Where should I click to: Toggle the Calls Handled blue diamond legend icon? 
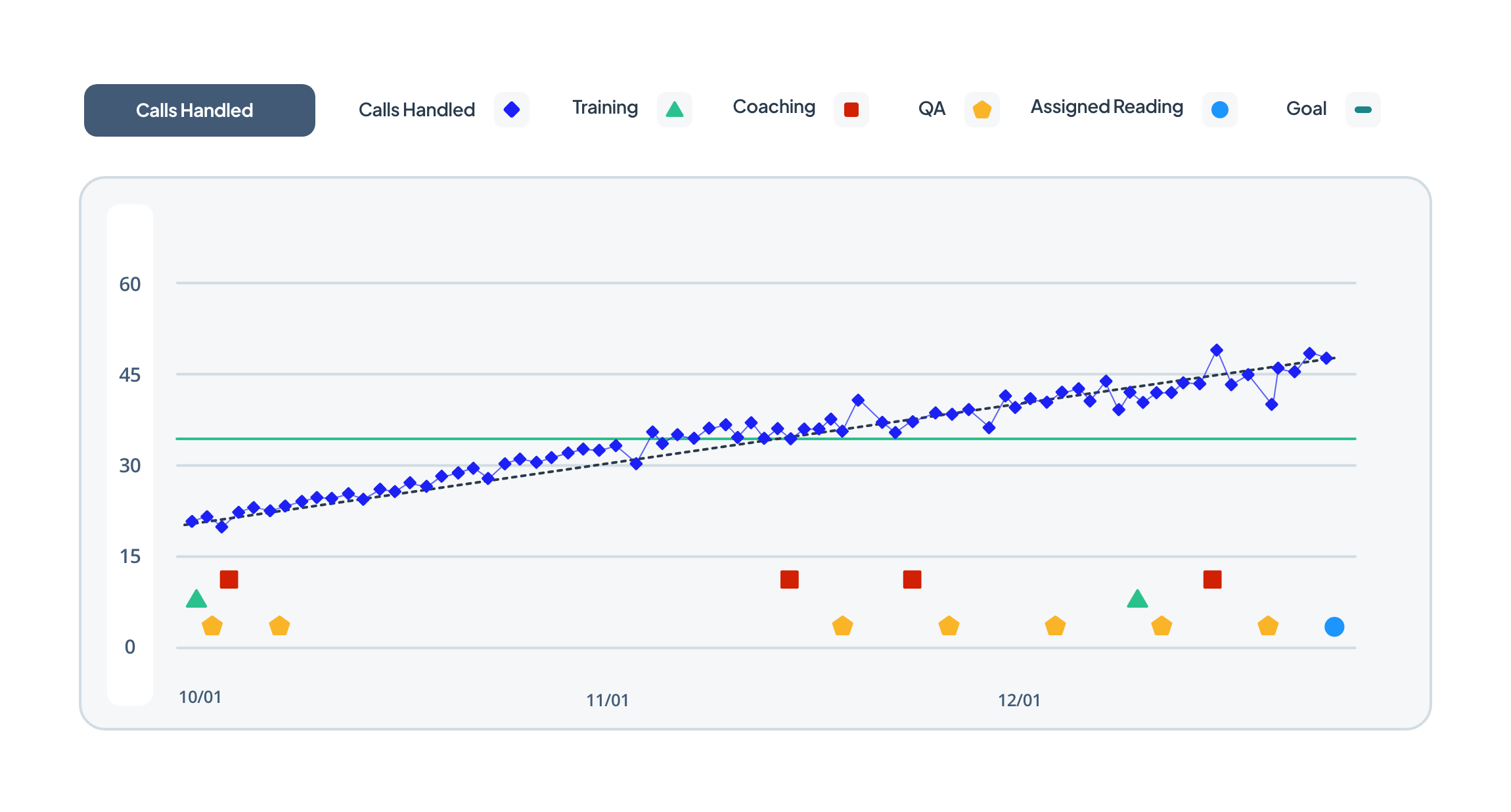point(512,110)
